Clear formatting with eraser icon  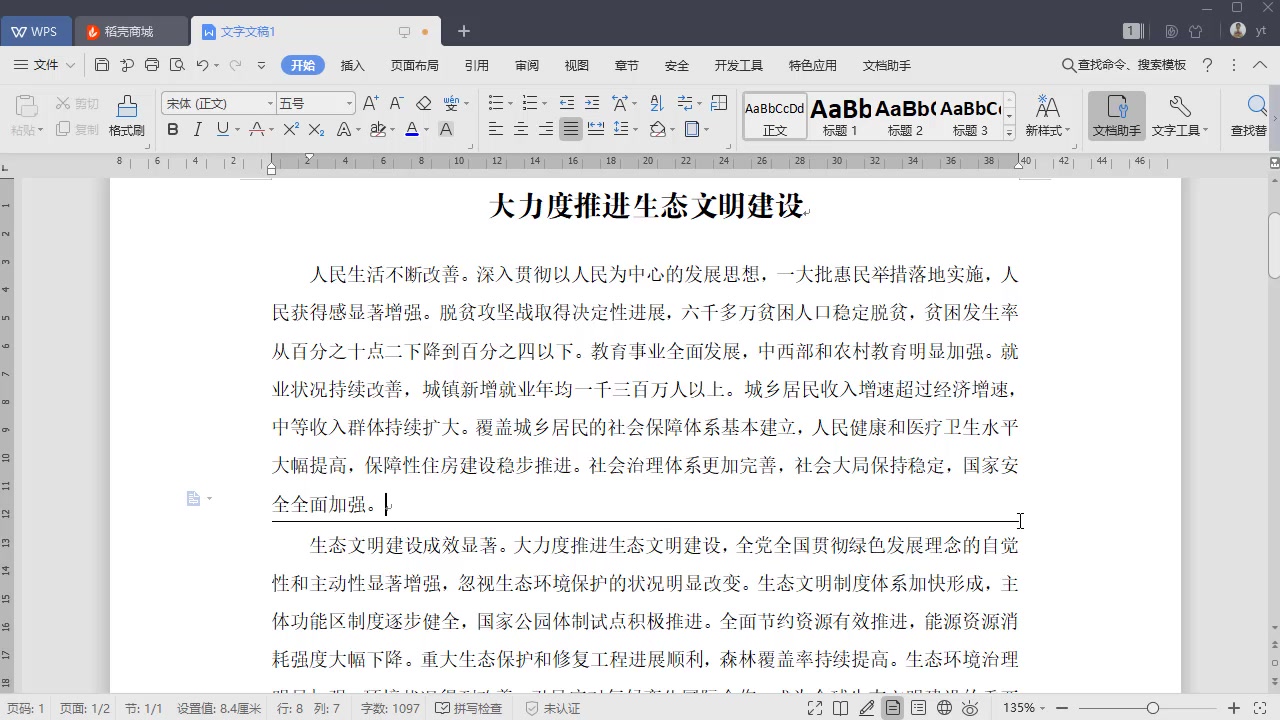(423, 103)
